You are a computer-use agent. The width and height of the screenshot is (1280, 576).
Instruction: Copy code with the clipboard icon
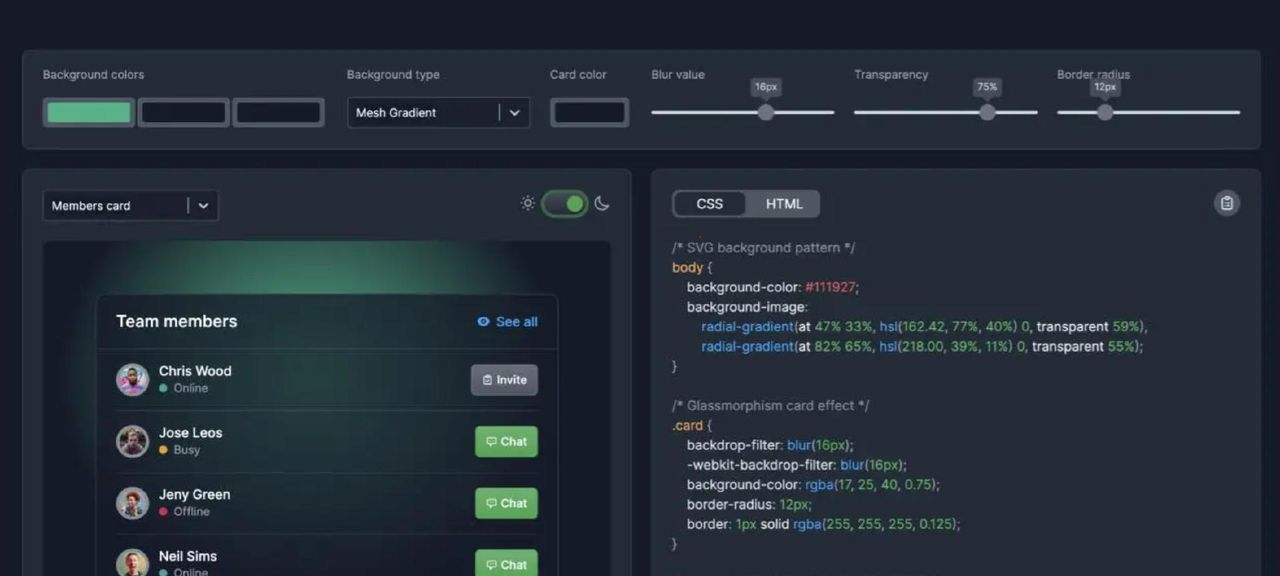(x=1227, y=204)
